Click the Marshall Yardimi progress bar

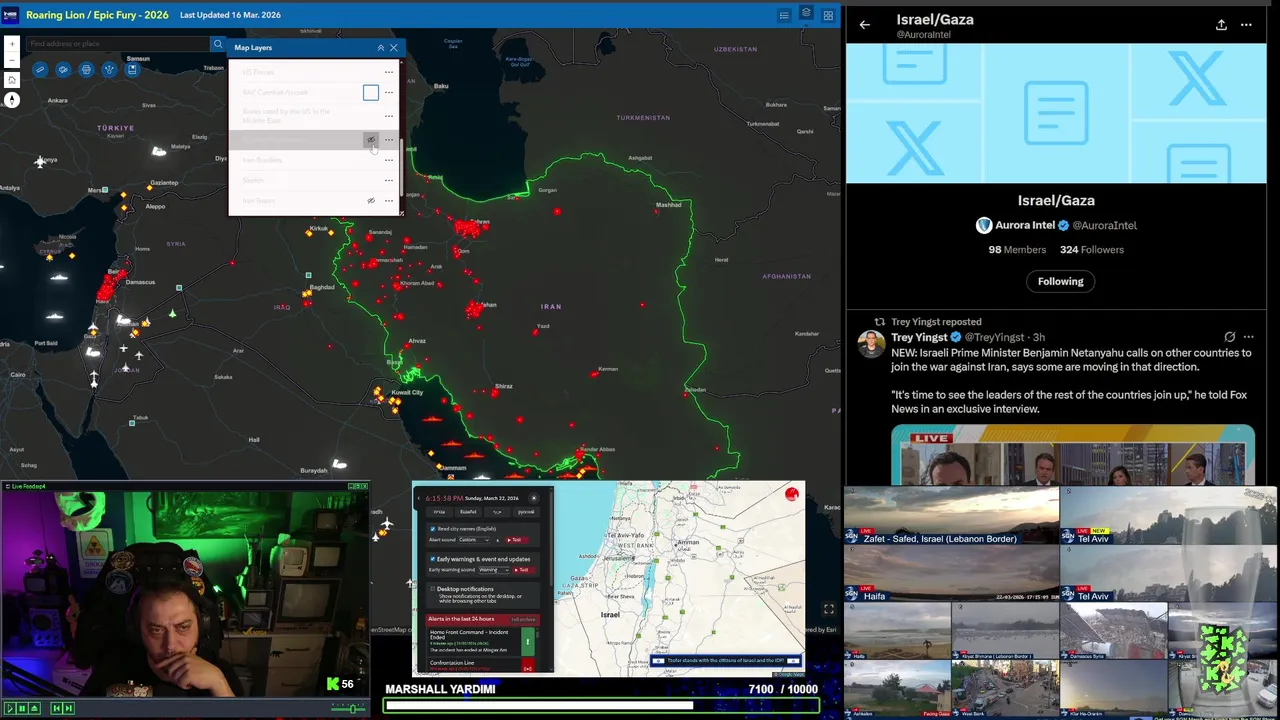click(x=601, y=705)
